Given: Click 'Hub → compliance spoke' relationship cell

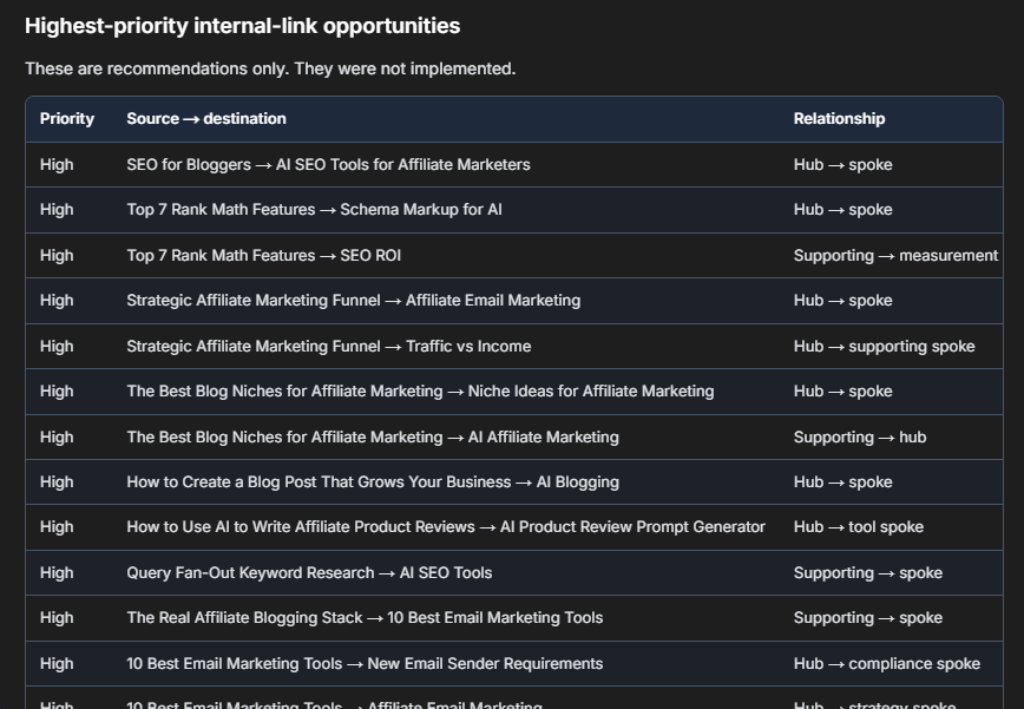Looking at the screenshot, I should (887, 663).
